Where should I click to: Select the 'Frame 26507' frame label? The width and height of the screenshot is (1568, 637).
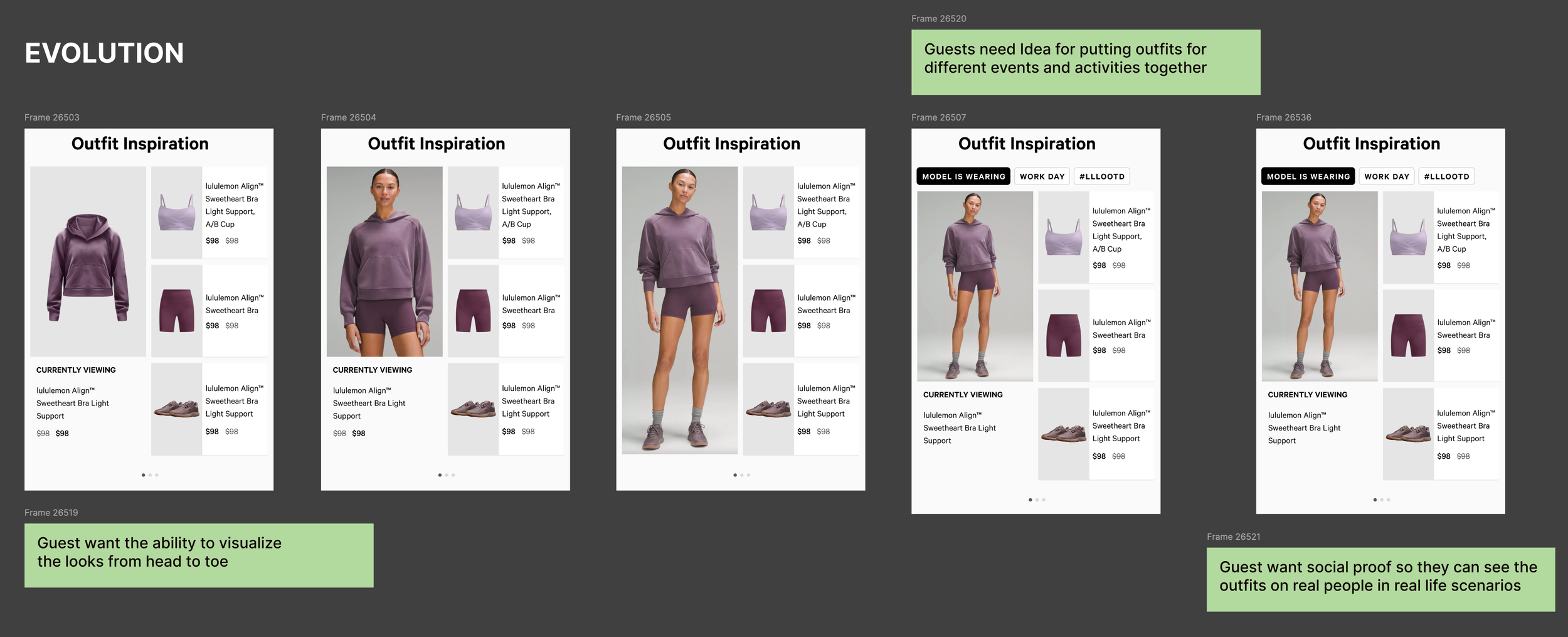pyautogui.click(x=939, y=117)
